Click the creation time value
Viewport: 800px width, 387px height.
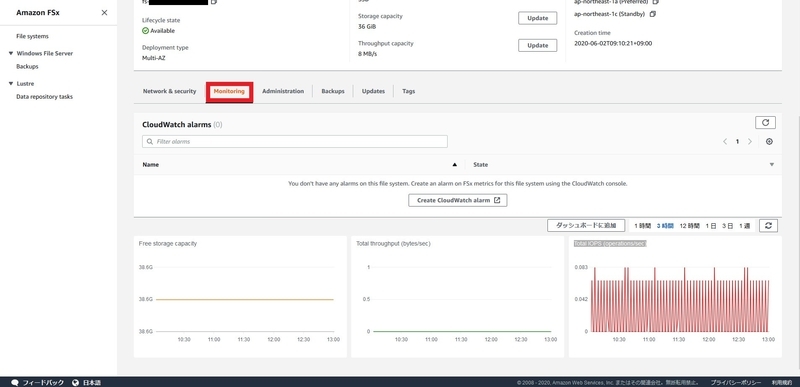click(x=613, y=44)
